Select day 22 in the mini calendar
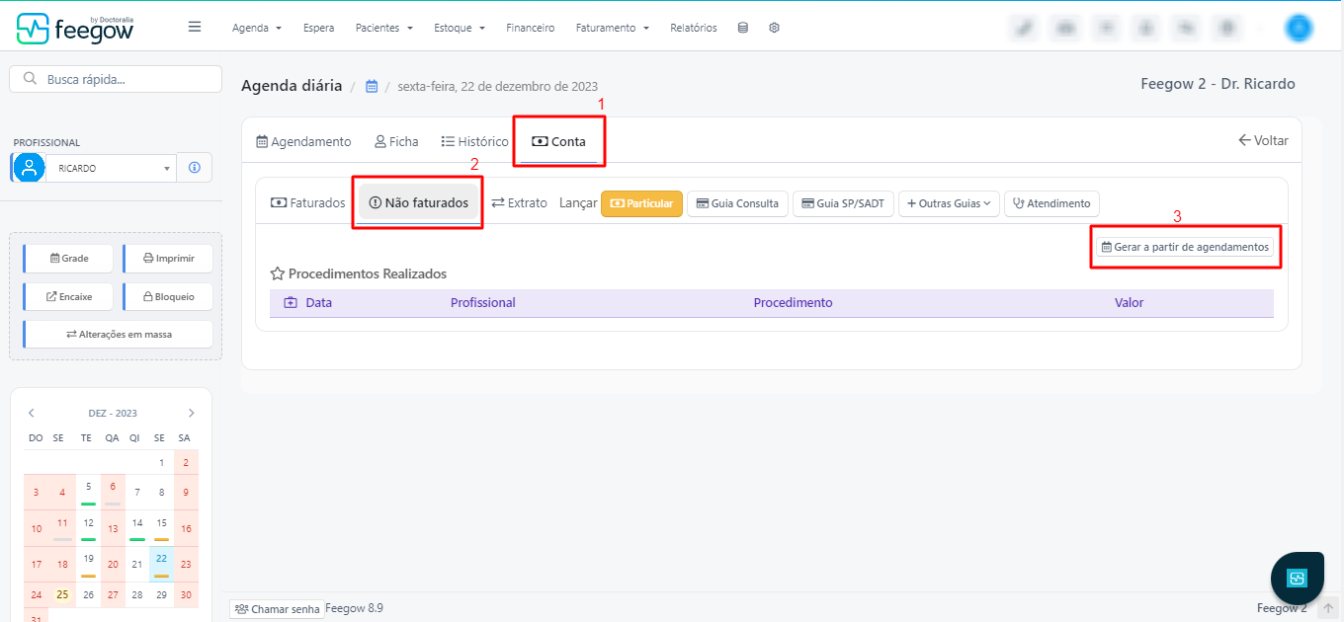Screen dimensions: 1344x622 point(161,563)
